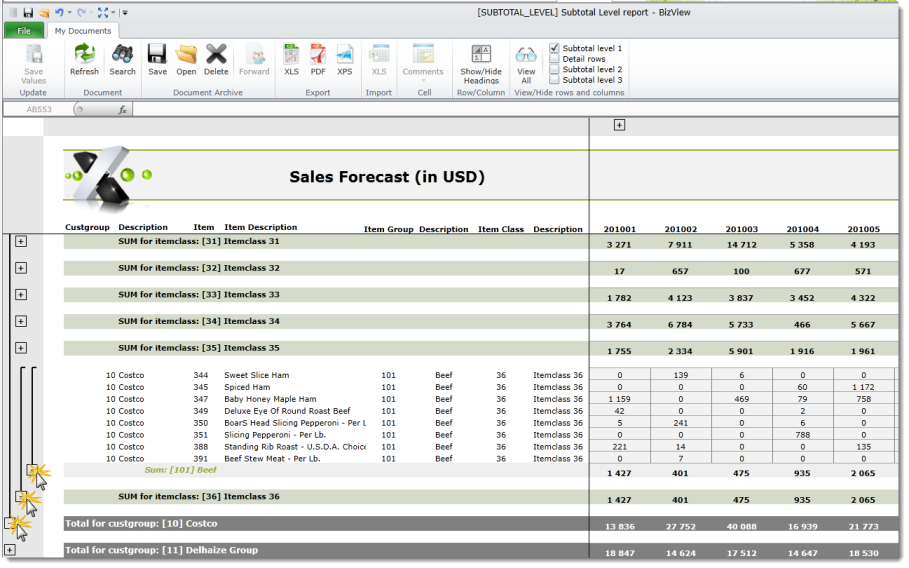Select Baby Honey Maple Ham item
The height and width of the screenshot is (568, 909).
coord(270,399)
